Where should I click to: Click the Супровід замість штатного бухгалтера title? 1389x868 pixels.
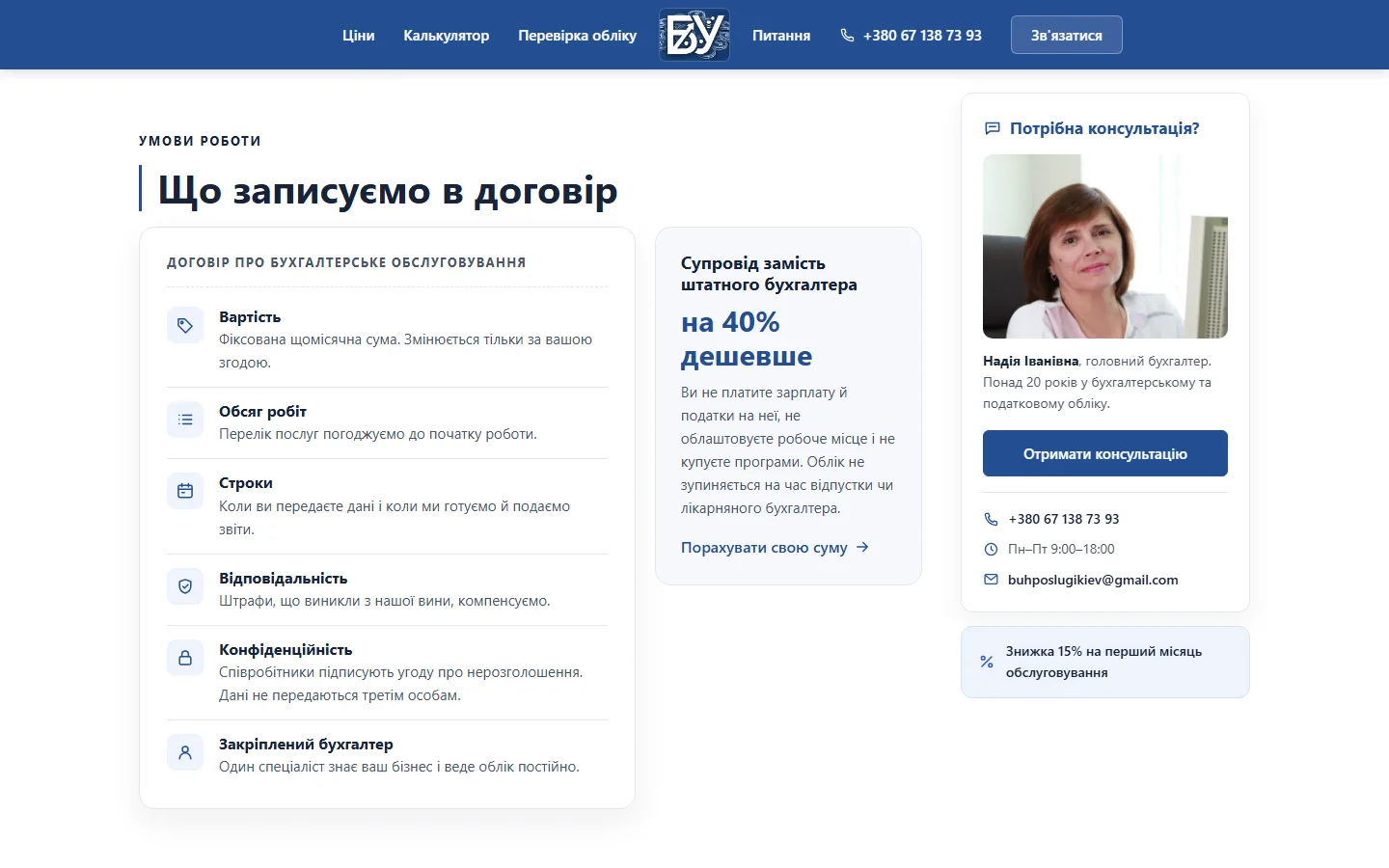[x=769, y=274]
